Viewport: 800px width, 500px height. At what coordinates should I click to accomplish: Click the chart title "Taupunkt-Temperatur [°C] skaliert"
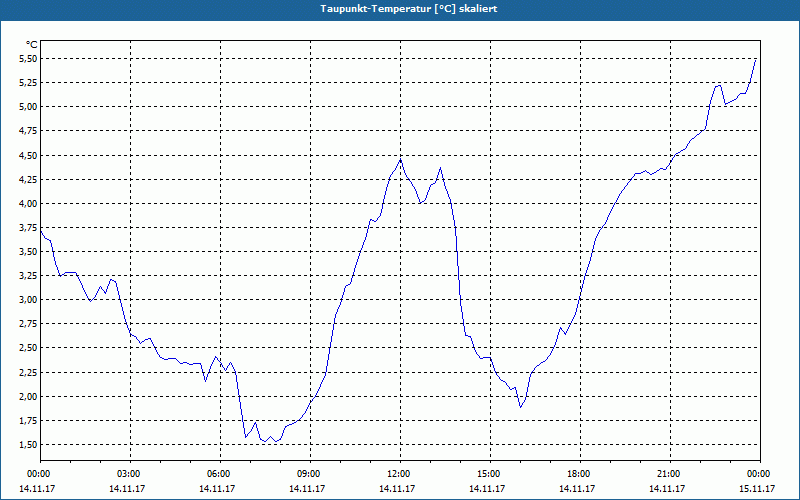(x=409, y=9)
